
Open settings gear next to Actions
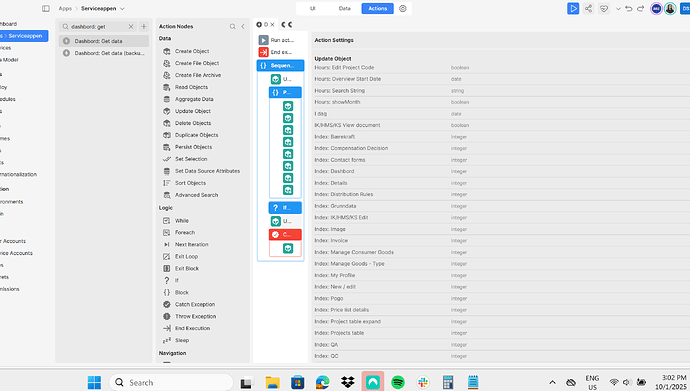[x=403, y=8]
